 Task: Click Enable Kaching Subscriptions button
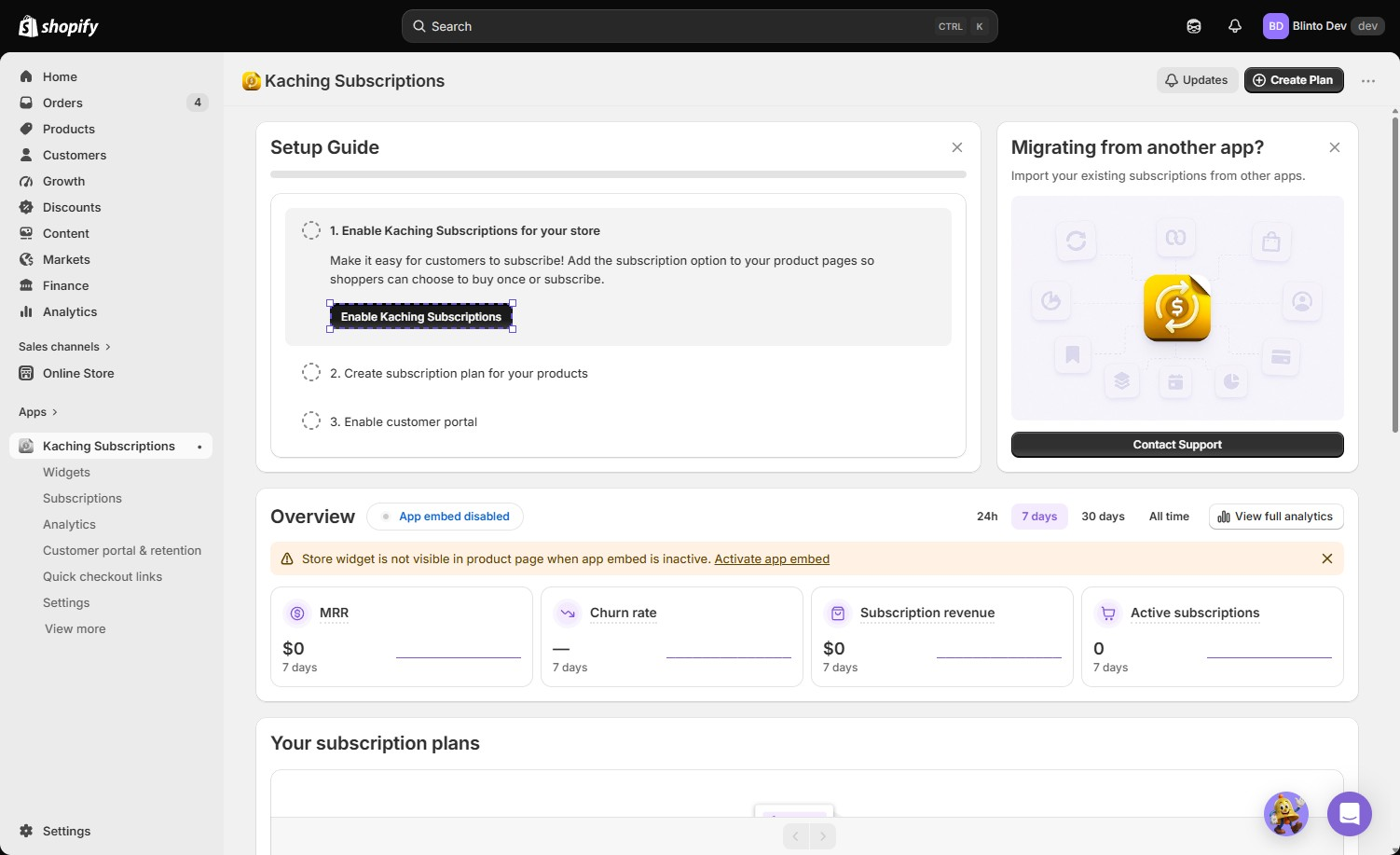coord(421,317)
